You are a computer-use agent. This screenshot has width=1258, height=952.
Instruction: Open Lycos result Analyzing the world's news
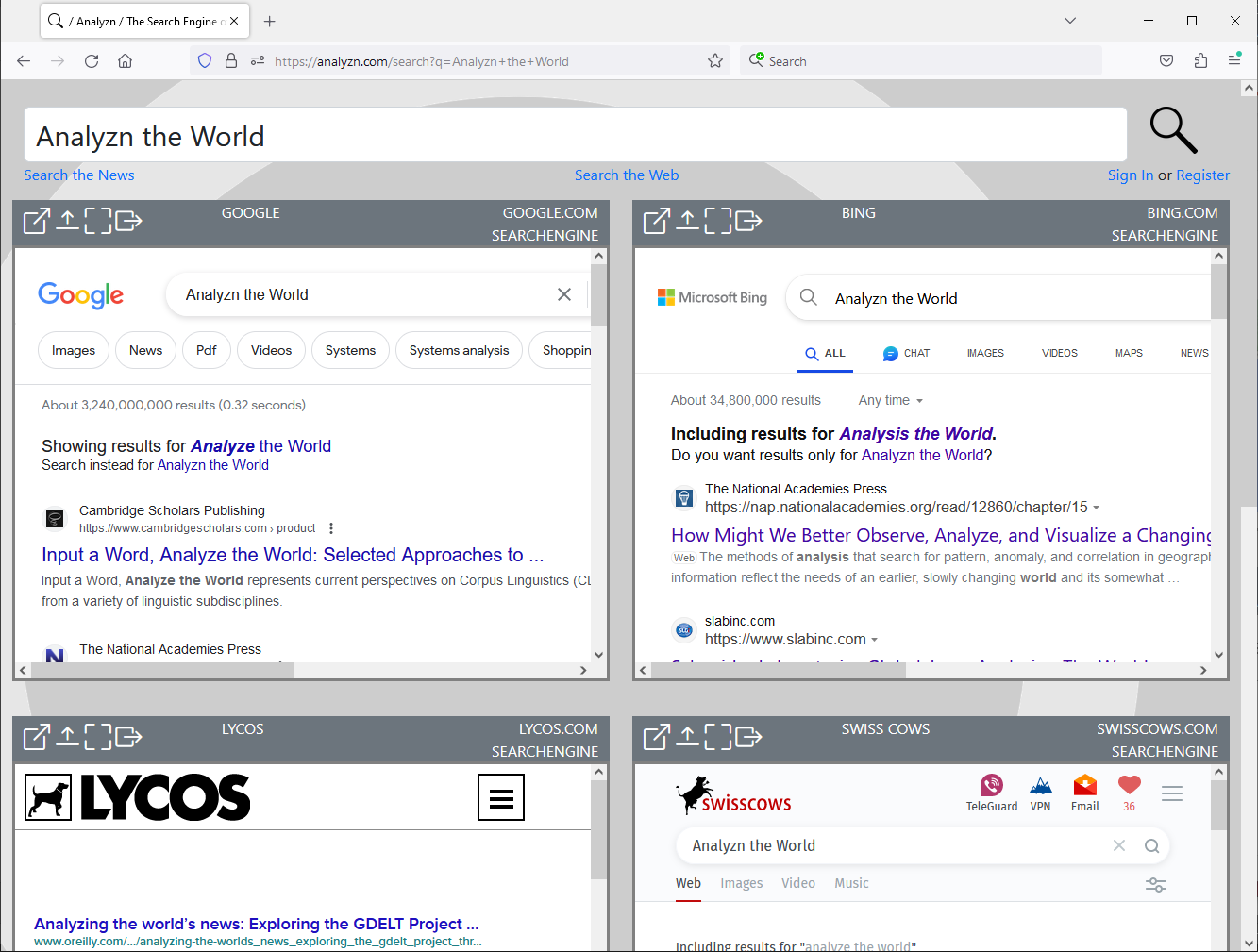click(257, 924)
